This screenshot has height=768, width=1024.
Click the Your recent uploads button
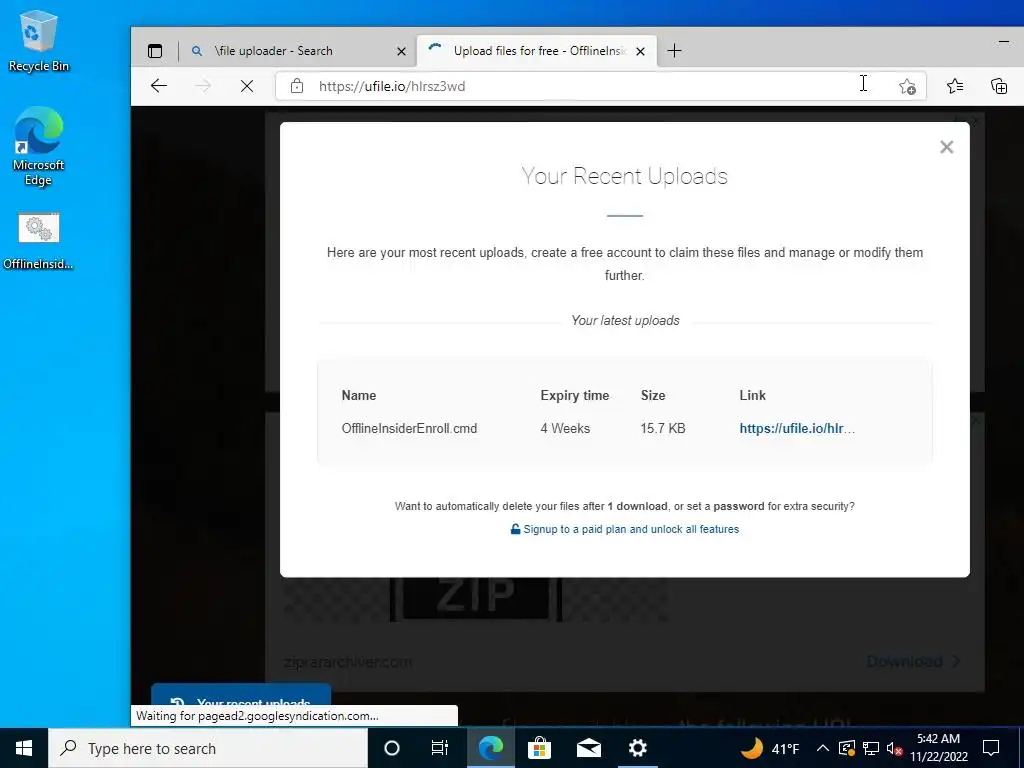click(241, 696)
